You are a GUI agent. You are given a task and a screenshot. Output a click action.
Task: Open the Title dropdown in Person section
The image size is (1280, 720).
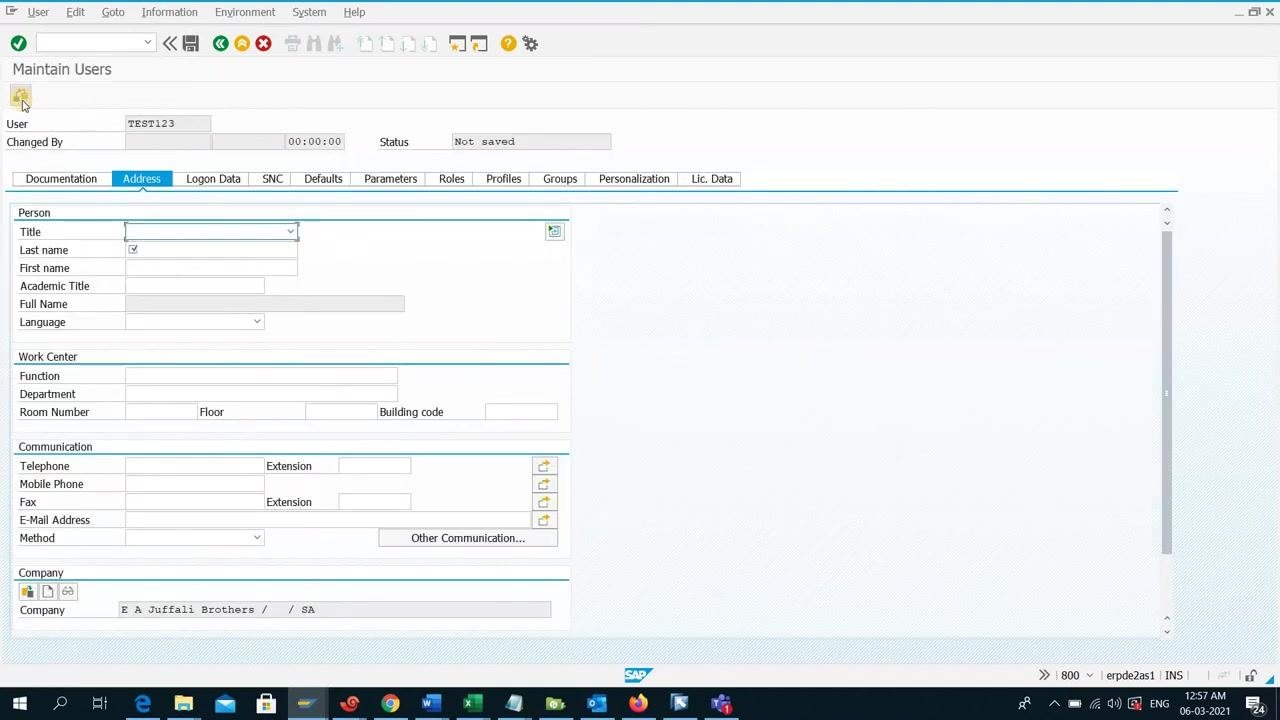tap(290, 232)
